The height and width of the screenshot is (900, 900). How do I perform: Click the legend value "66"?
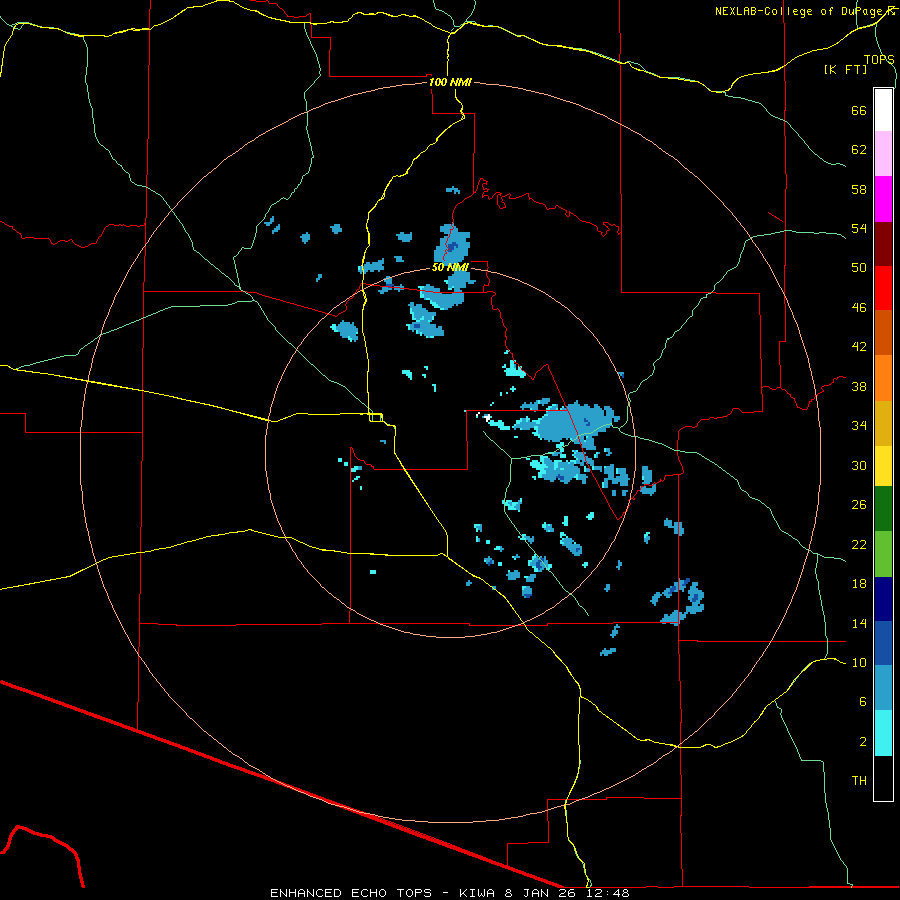pos(859,111)
